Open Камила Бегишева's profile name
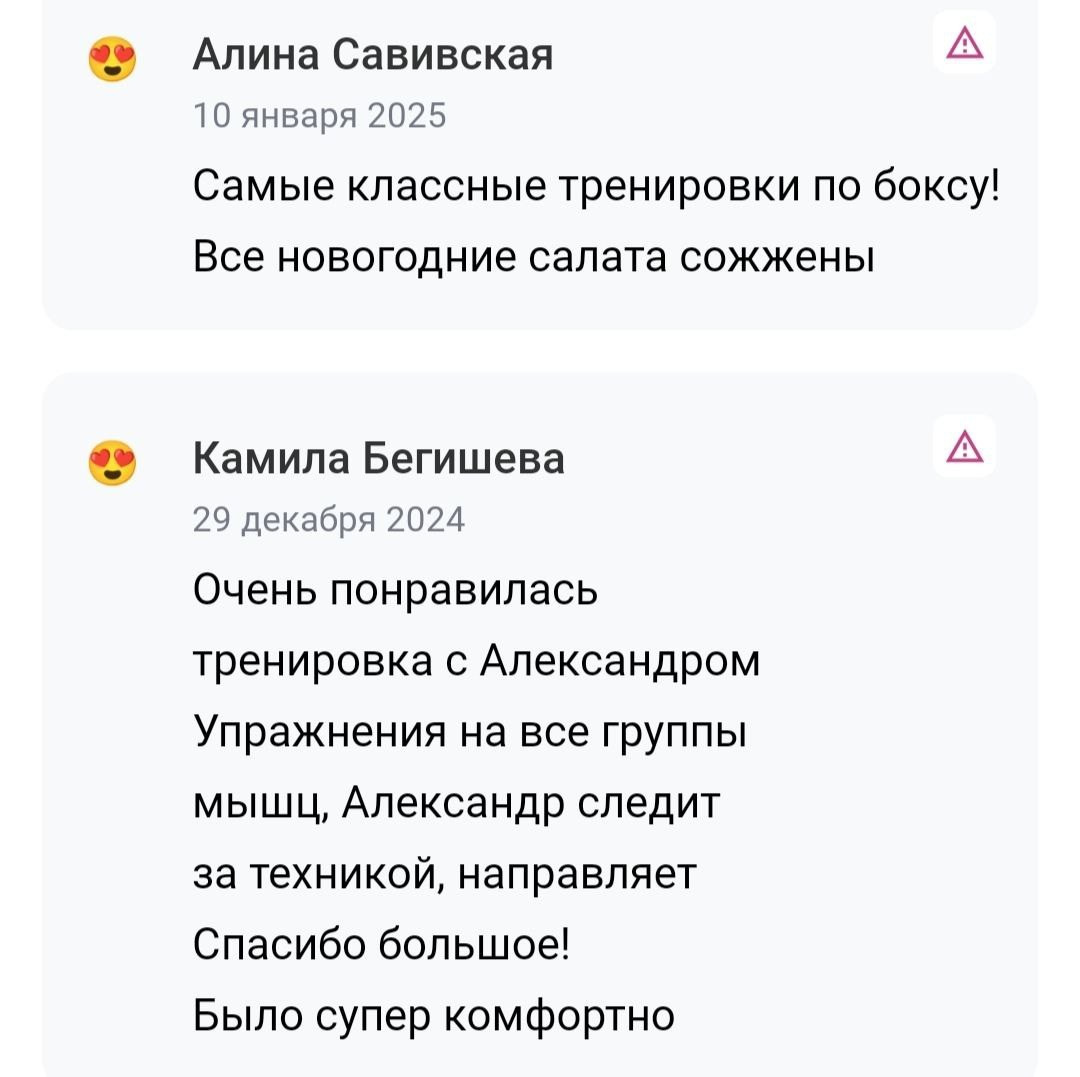 (378, 458)
